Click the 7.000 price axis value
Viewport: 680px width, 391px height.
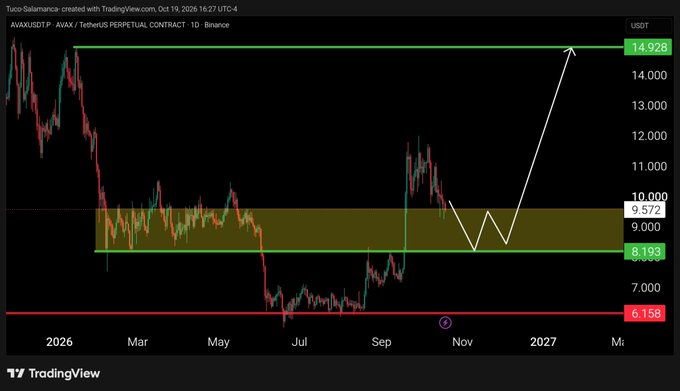646,288
